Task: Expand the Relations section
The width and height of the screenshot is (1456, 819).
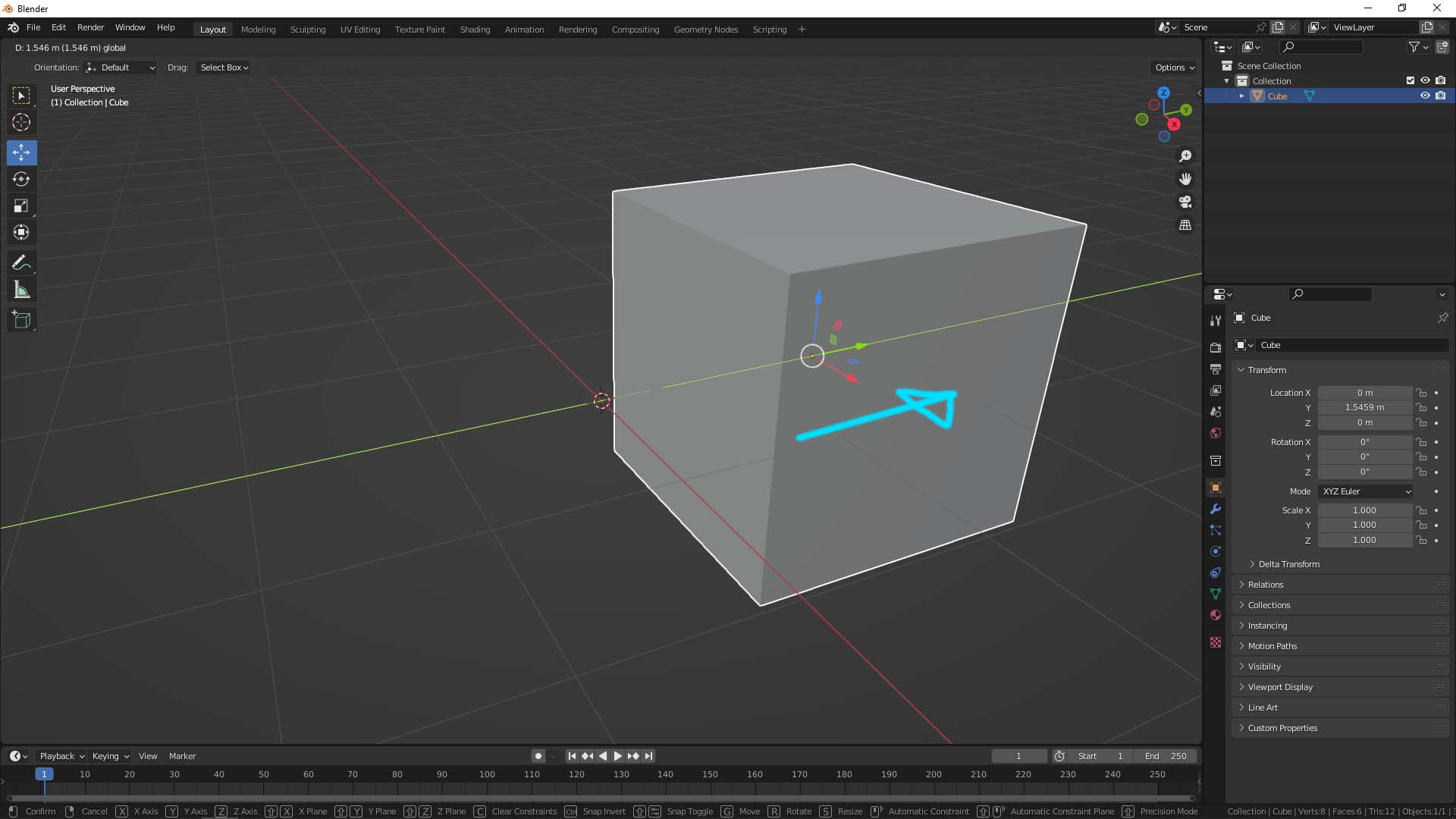Action: coord(1265,584)
